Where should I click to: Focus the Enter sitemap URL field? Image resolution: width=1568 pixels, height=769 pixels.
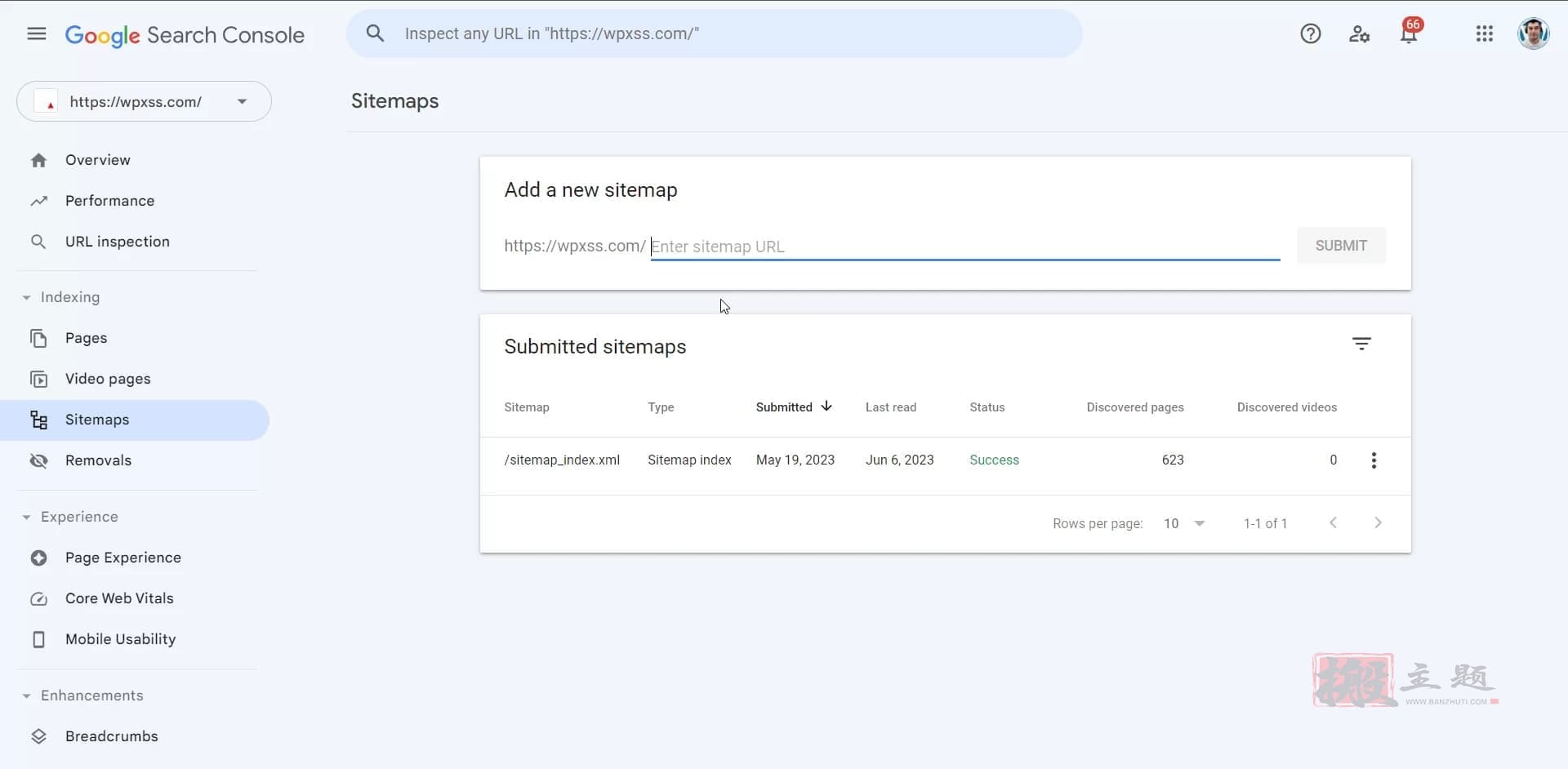tap(965, 247)
